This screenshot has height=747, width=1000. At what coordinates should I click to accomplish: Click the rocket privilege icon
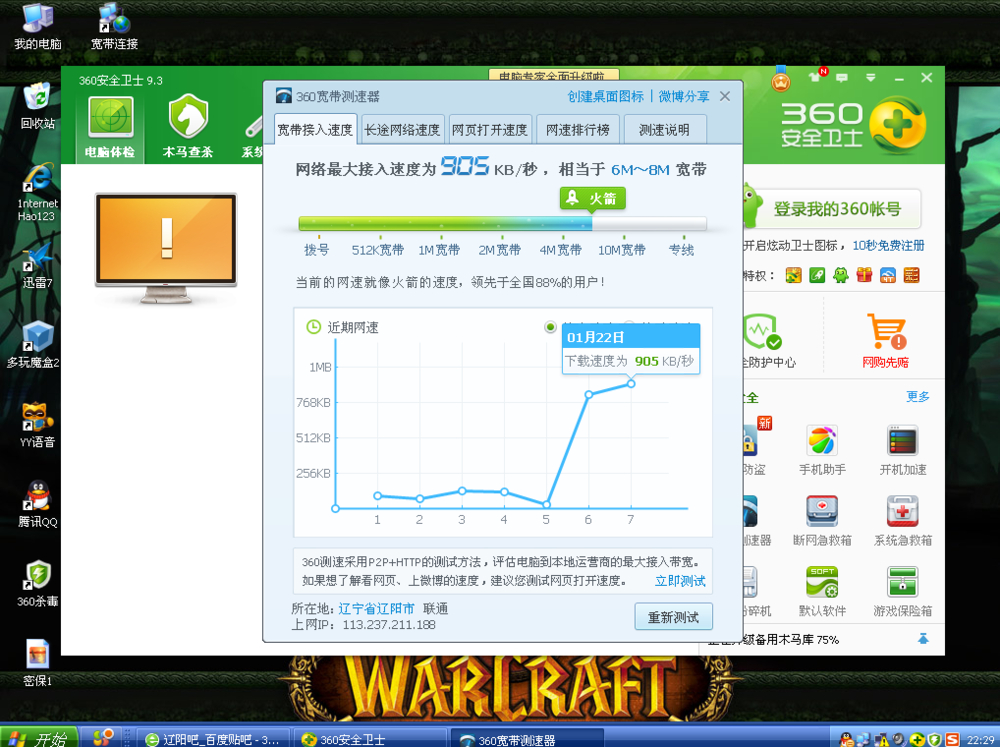click(817, 275)
